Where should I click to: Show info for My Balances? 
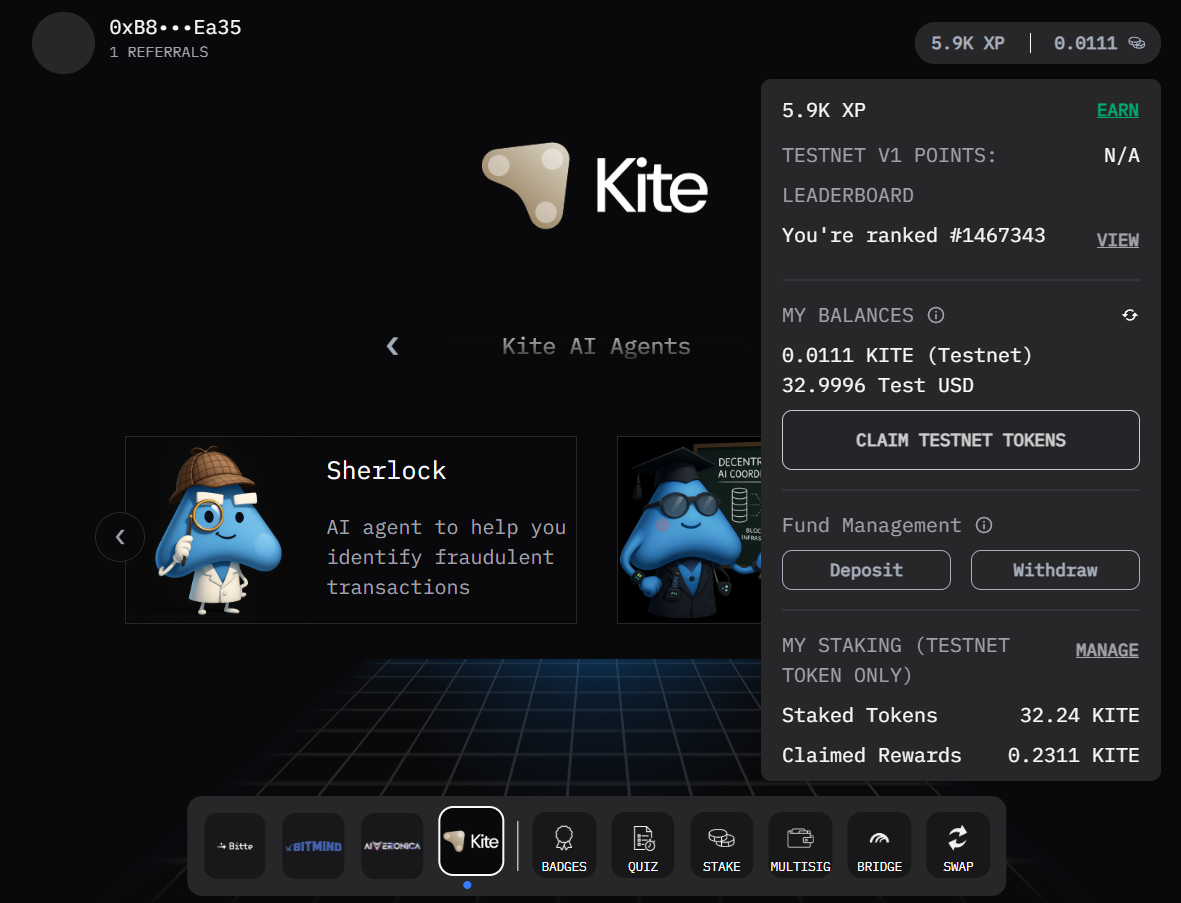click(935, 316)
